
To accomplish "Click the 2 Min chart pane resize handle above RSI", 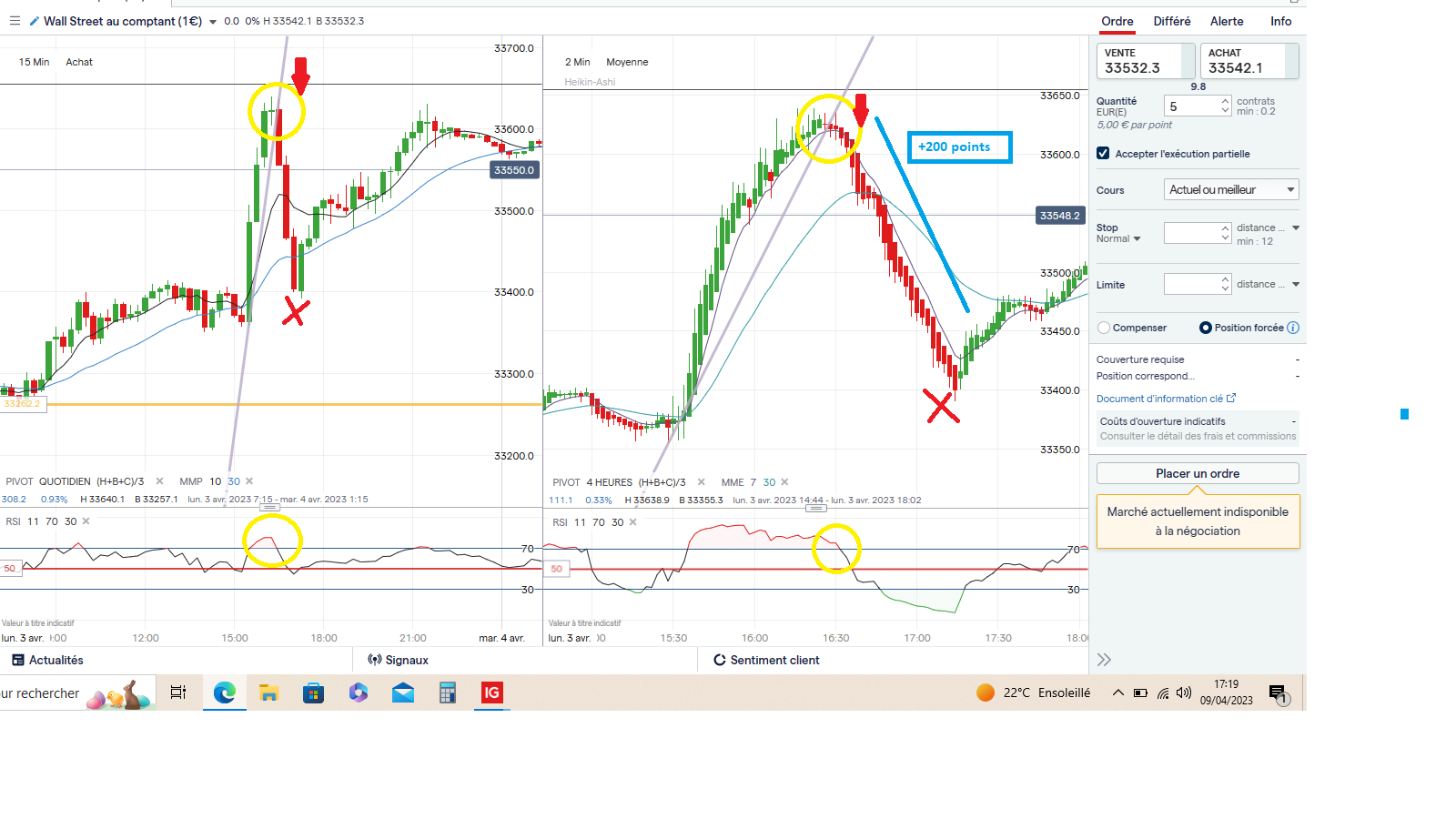I will point(816,508).
